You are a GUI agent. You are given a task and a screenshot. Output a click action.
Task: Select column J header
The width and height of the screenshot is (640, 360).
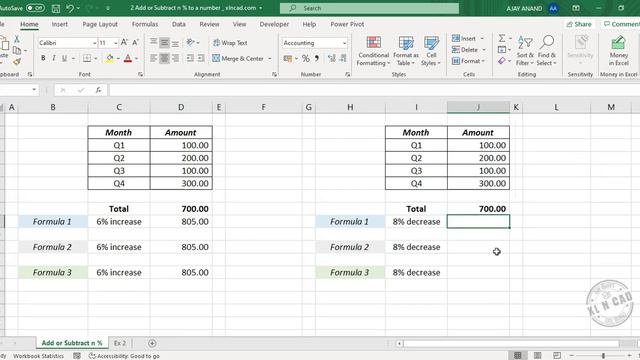tap(478, 107)
